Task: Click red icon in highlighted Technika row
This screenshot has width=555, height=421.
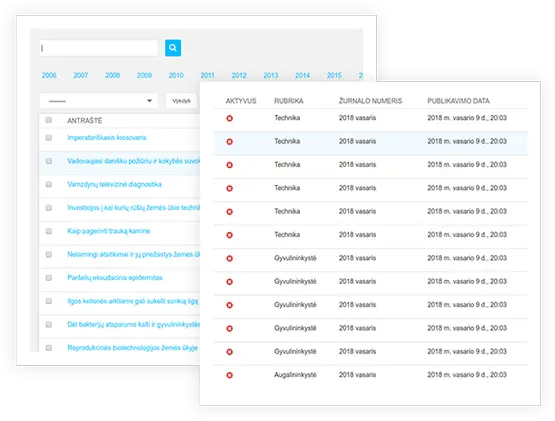Action: (x=229, y=142)
